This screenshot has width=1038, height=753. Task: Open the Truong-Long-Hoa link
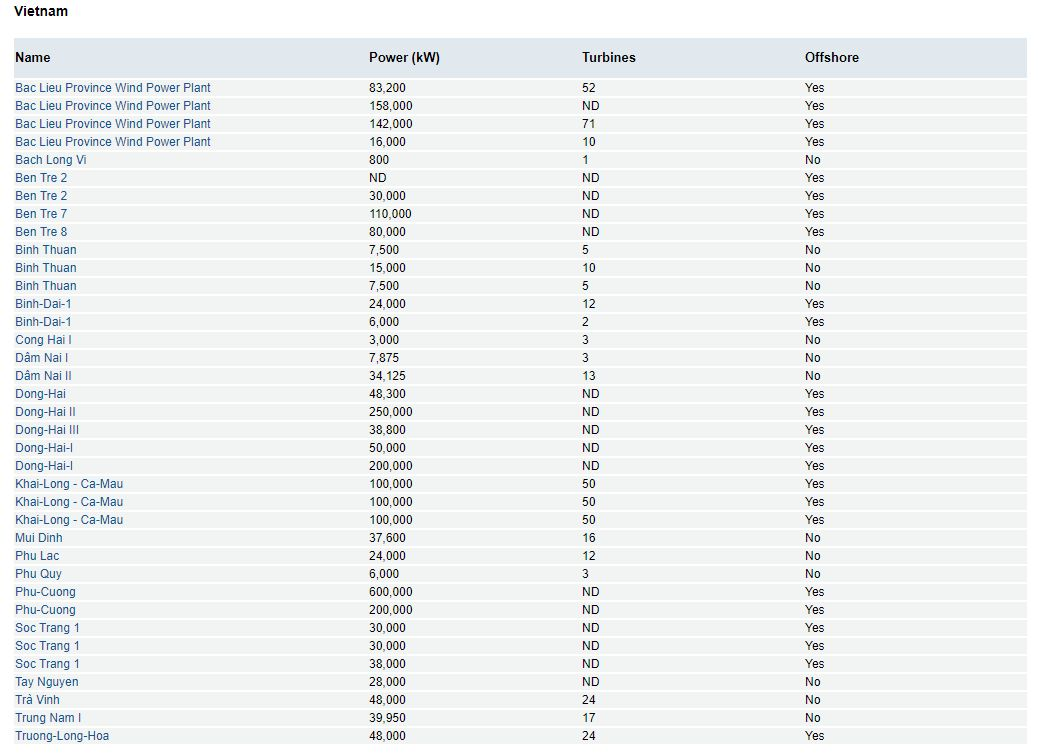tap(62, 735)
